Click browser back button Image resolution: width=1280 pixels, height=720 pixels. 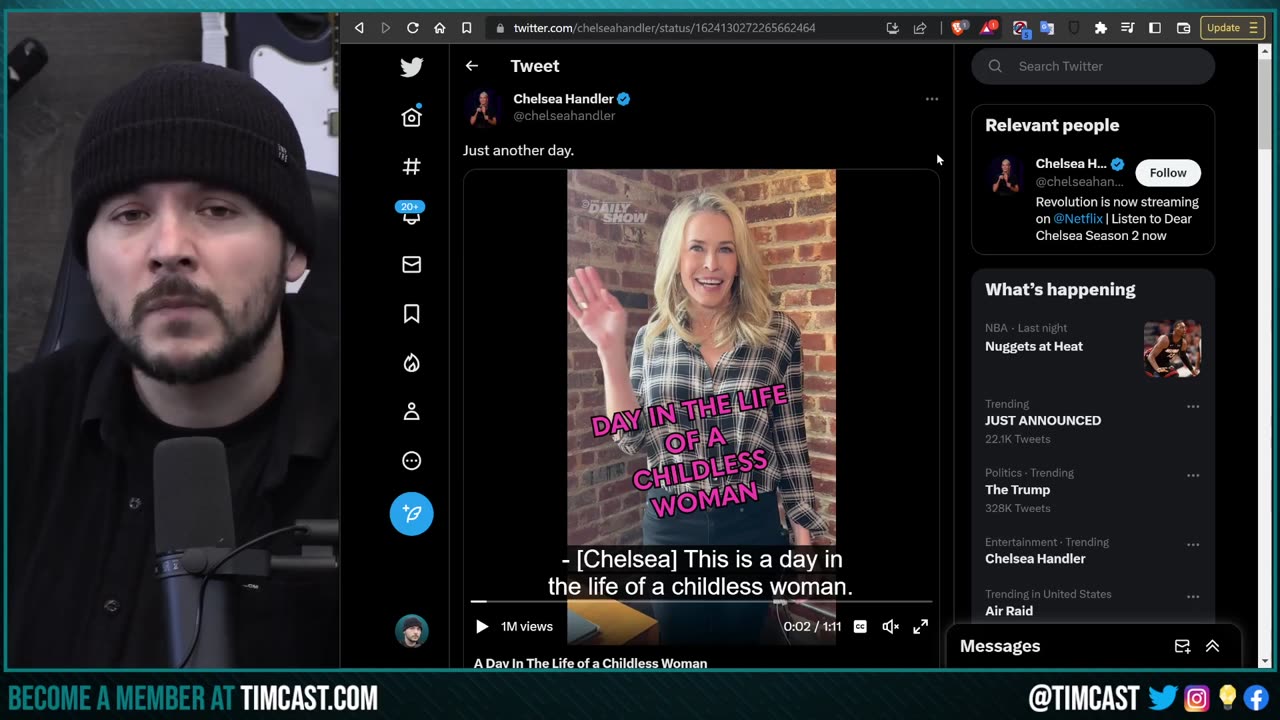[x=359, y=28]
